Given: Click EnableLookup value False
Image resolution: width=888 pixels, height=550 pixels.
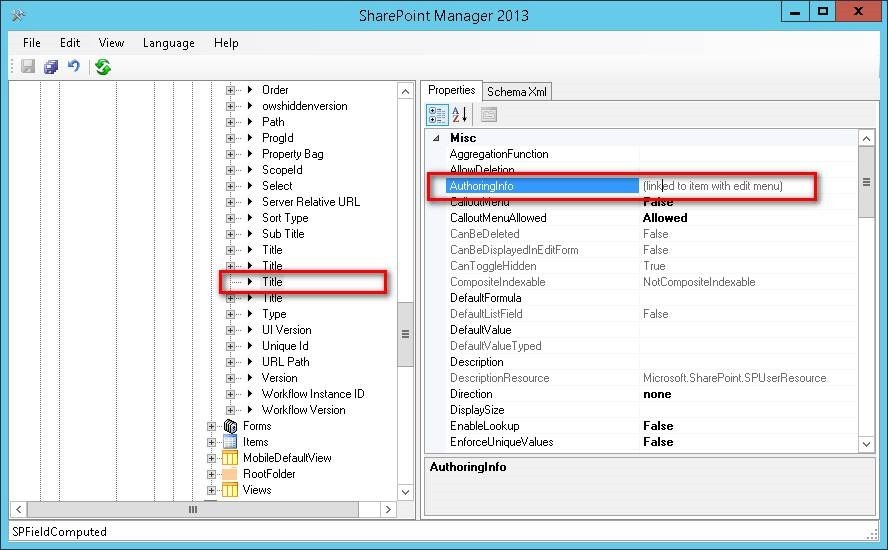Looking at the screenshot, I should (x=658, y=426).
